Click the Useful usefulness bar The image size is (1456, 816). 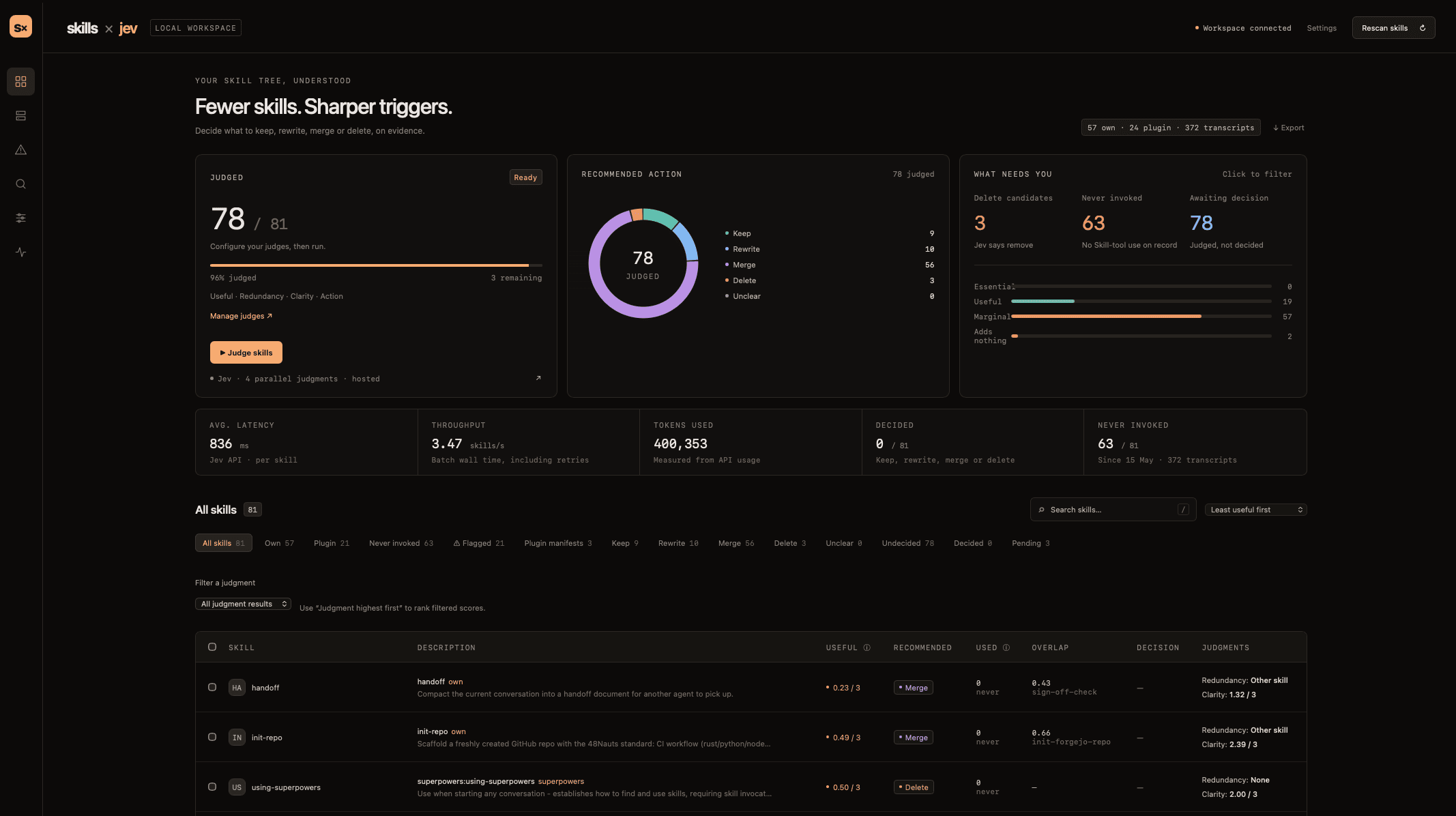click(x=1141, y=302)
